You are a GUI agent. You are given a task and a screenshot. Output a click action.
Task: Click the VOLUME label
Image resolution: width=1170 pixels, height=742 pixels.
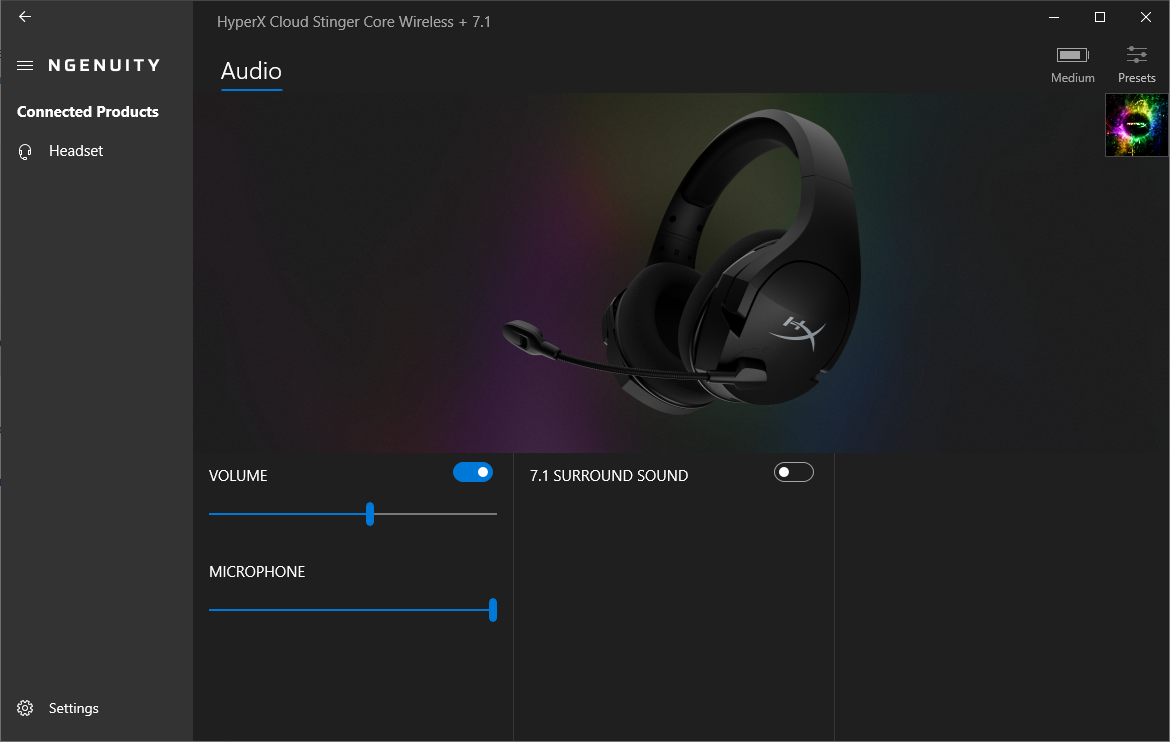(x=238, y=476)
